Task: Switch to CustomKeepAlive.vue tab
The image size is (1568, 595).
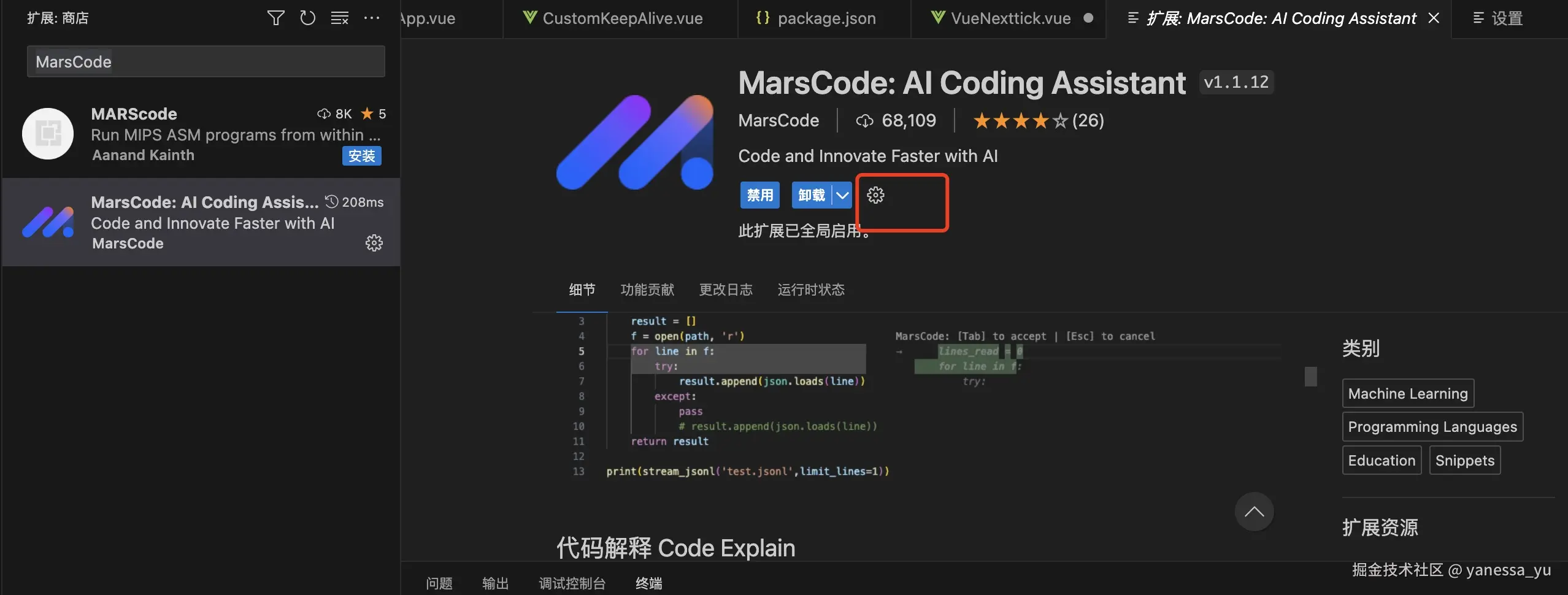Action: (x=620, y=18)
